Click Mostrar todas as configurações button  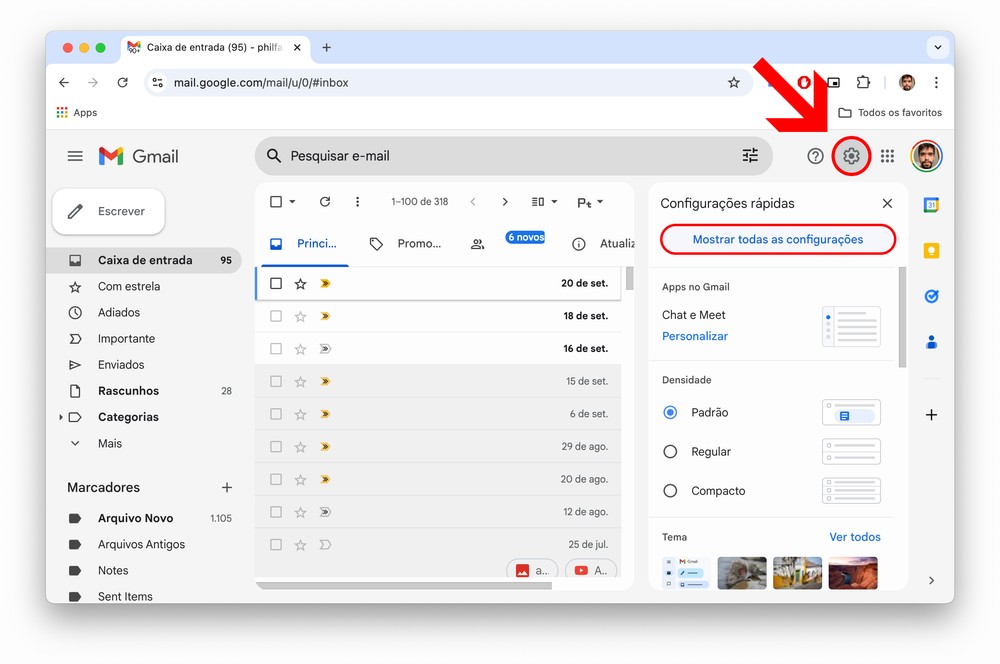[x=777, y=240]
